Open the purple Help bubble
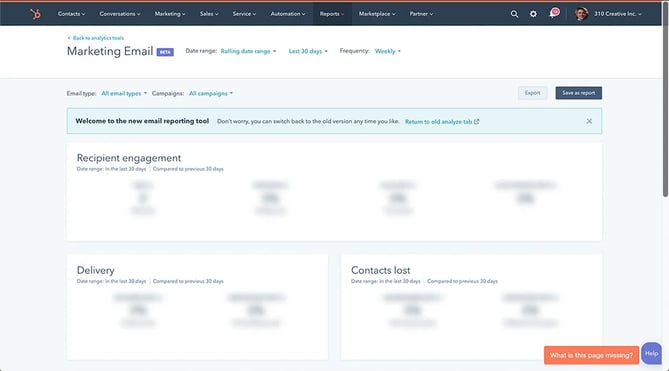Viewport: 669px width, 371px height. [652, 354]
